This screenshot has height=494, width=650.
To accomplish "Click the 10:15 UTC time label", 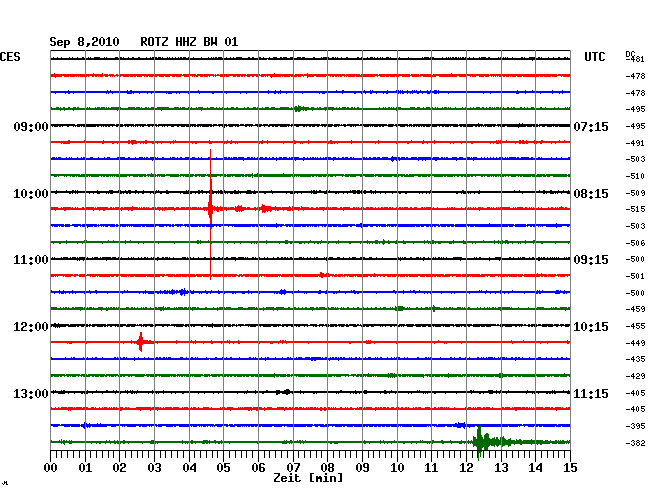I will 591,327.
